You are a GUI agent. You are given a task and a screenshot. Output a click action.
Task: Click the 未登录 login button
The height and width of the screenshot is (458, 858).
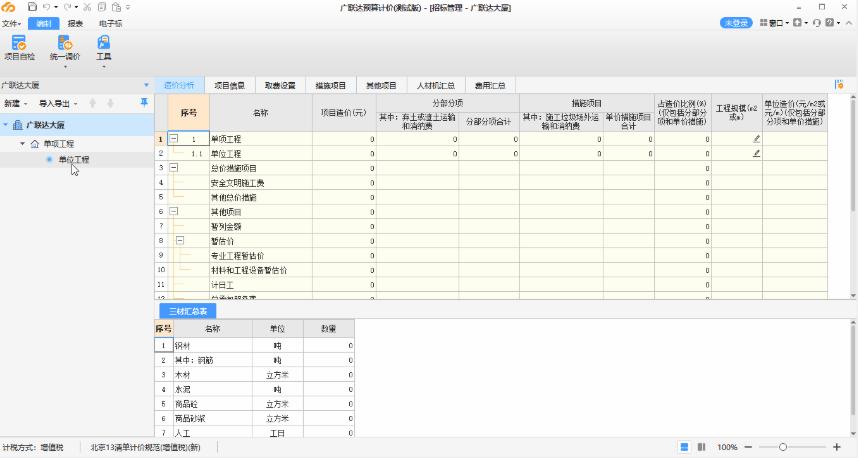(x=736, y=22)
